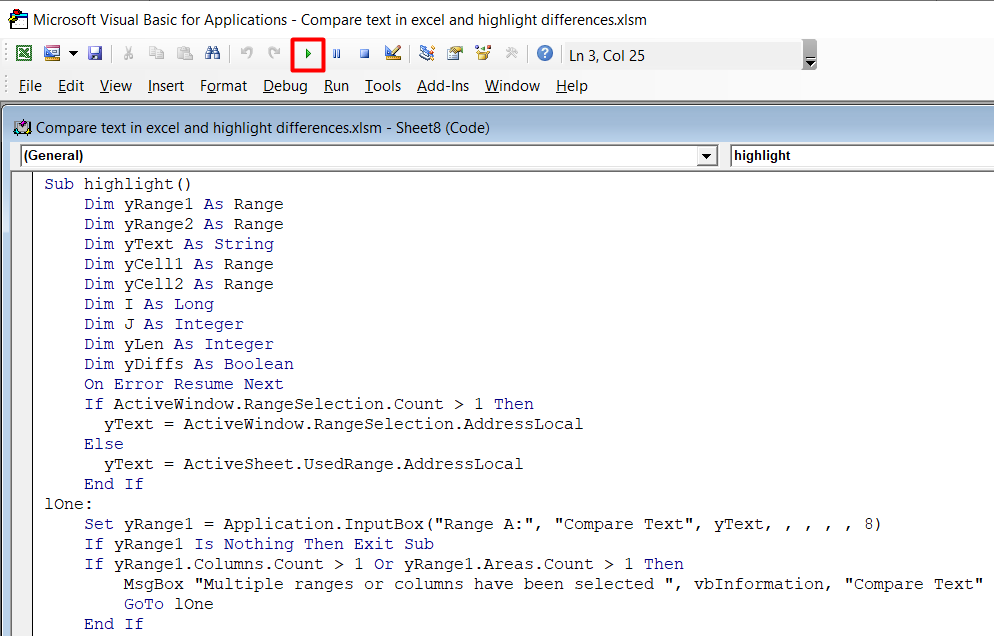Click the 'On Error Resume Next' line
The image size is (994, 636).
(x=184, y=384)
